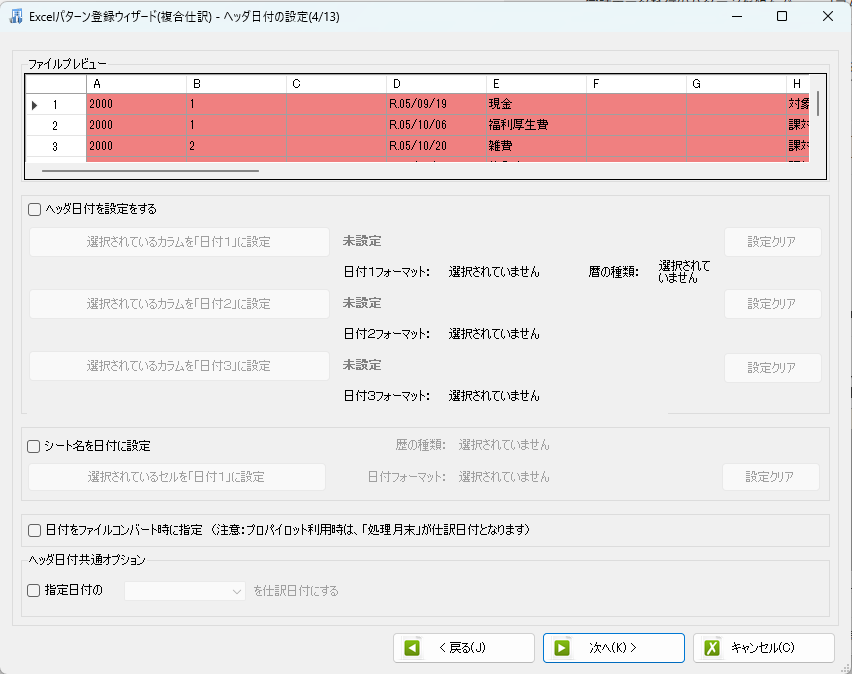Click row 1 current-row arrow indicator
Screen dimensions: 852x674
pyautogui.click(x=36, y=104)
